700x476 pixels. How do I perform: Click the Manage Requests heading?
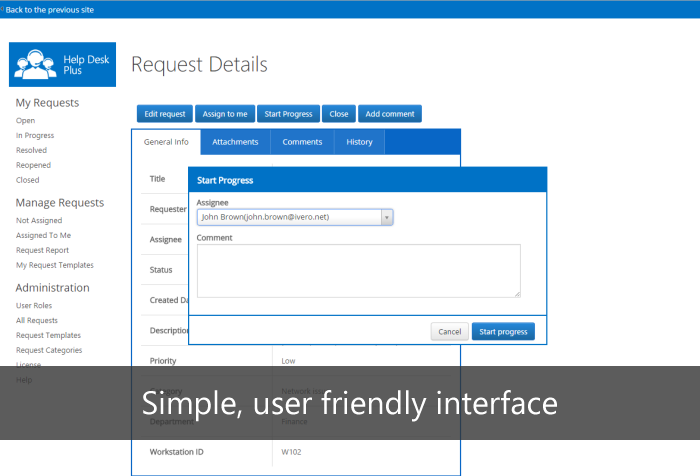(60, 203)
